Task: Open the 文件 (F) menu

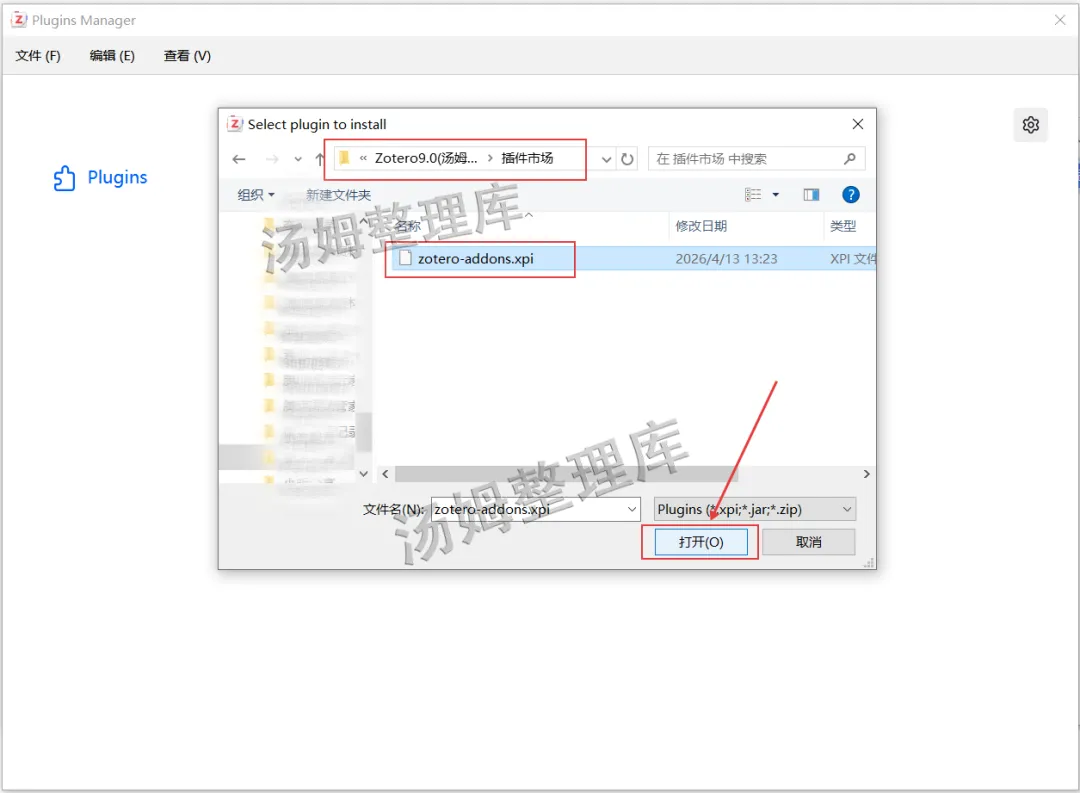Action: [x=38, y=56]
